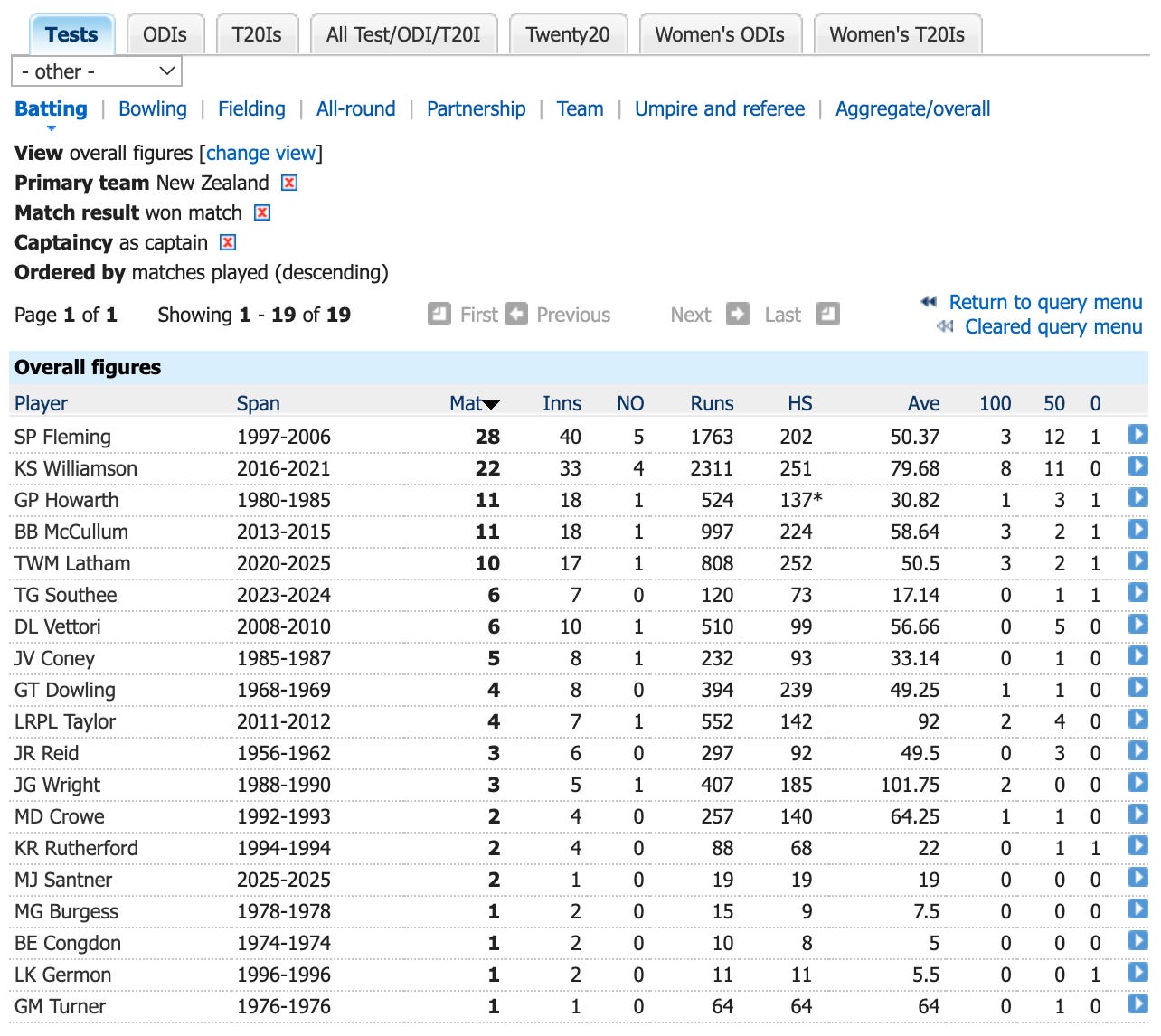Open details arrow for BE Congdon row

click(x=1138, y=941)
